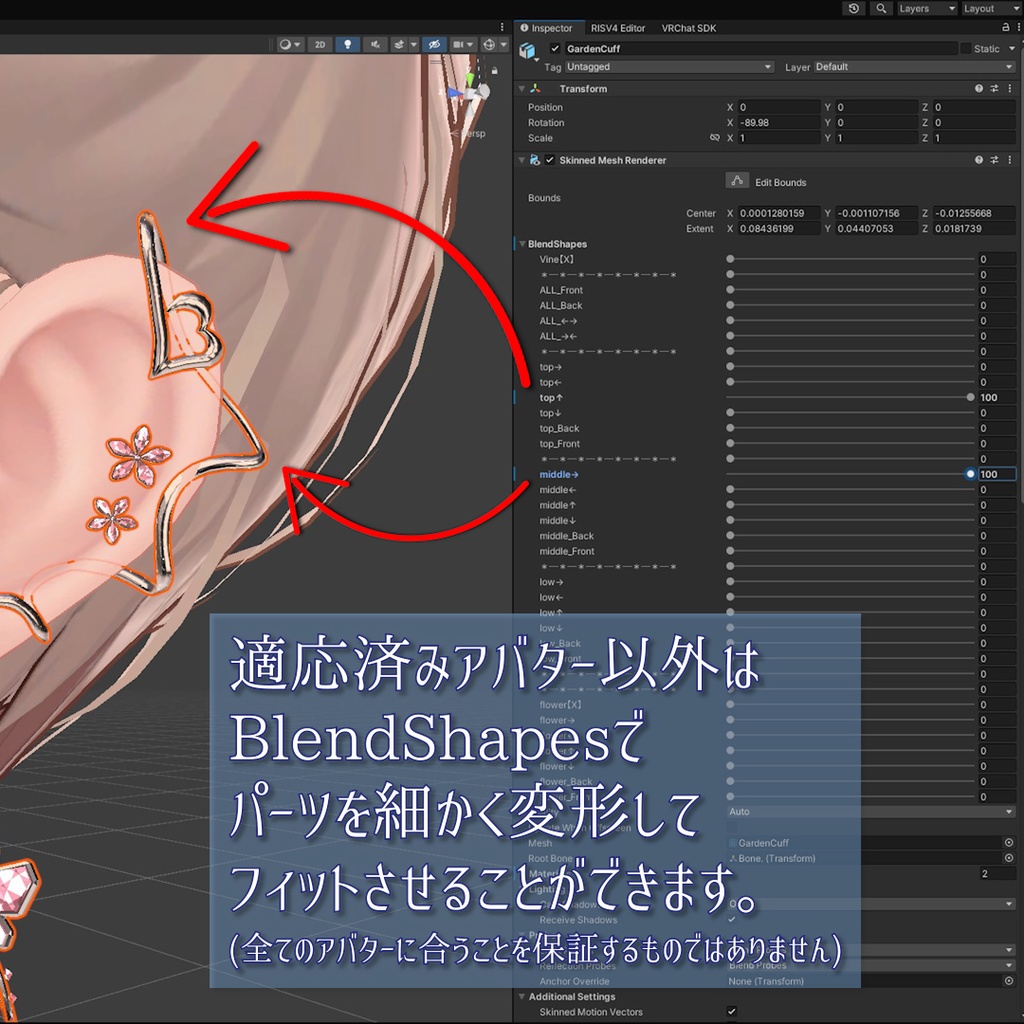Open the search icon near Layers

point(880,8)
